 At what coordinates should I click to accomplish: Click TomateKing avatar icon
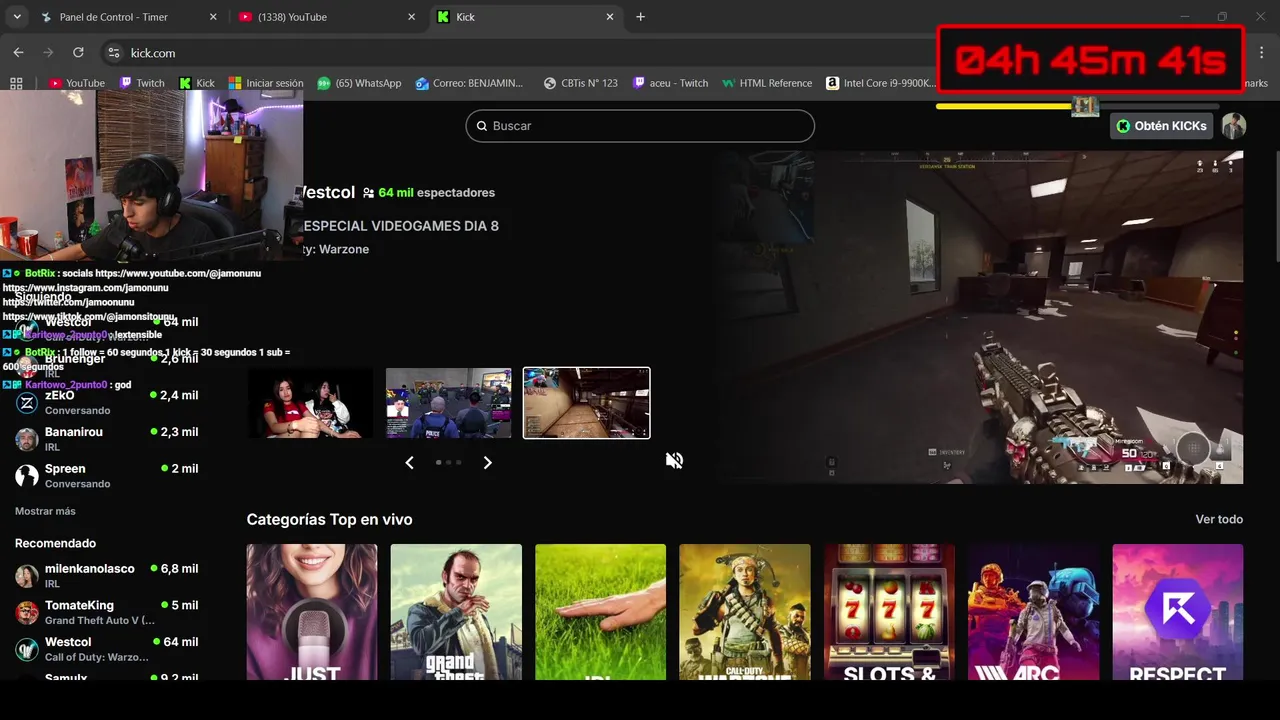pyautogui.click(x=27, y=613)
